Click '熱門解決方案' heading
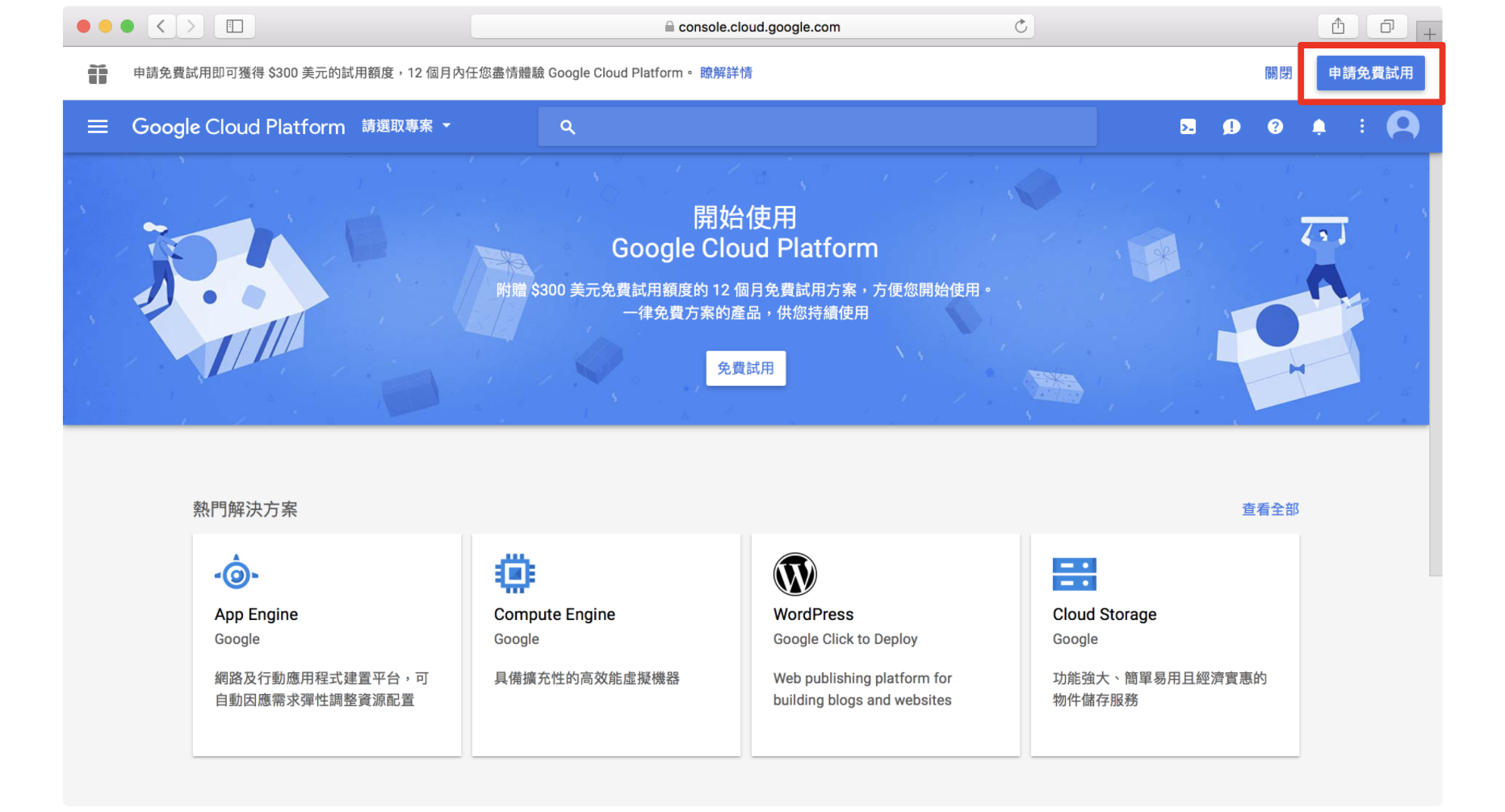Viewport: 1505px width, 812px height. 245,509
